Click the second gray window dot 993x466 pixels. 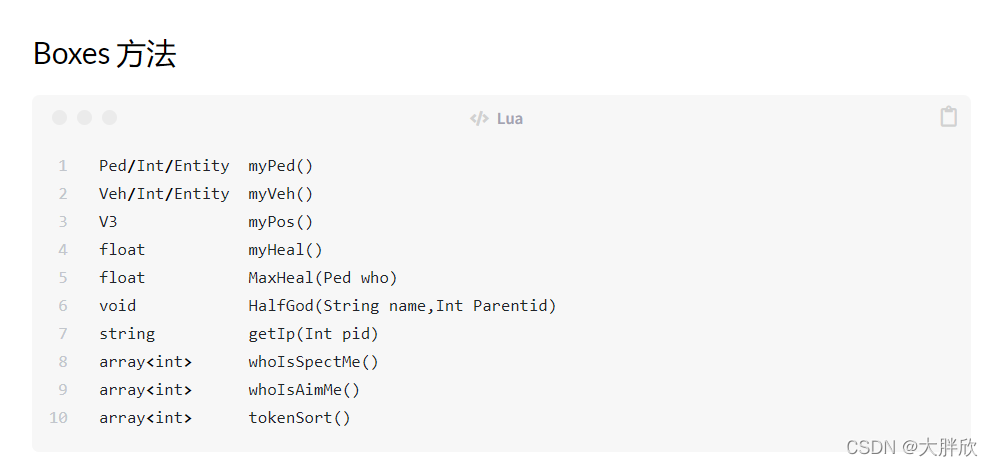click(84, 118)
